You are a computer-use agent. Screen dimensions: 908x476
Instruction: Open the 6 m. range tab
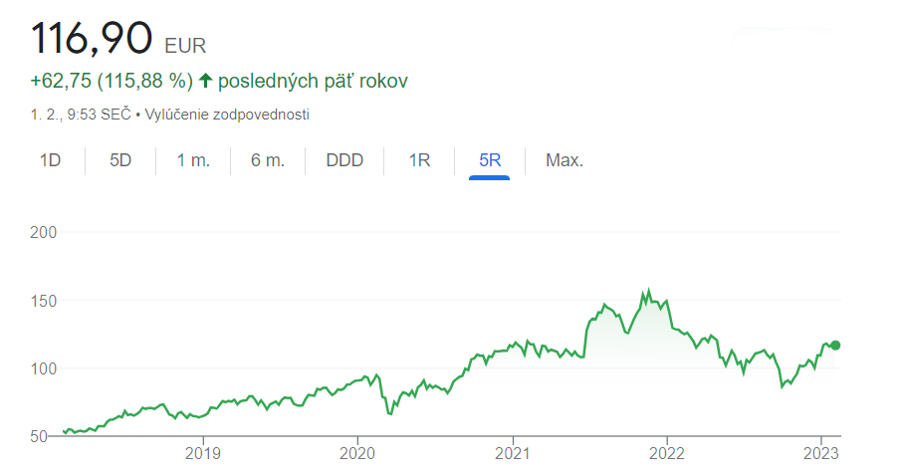click(268, 160)
